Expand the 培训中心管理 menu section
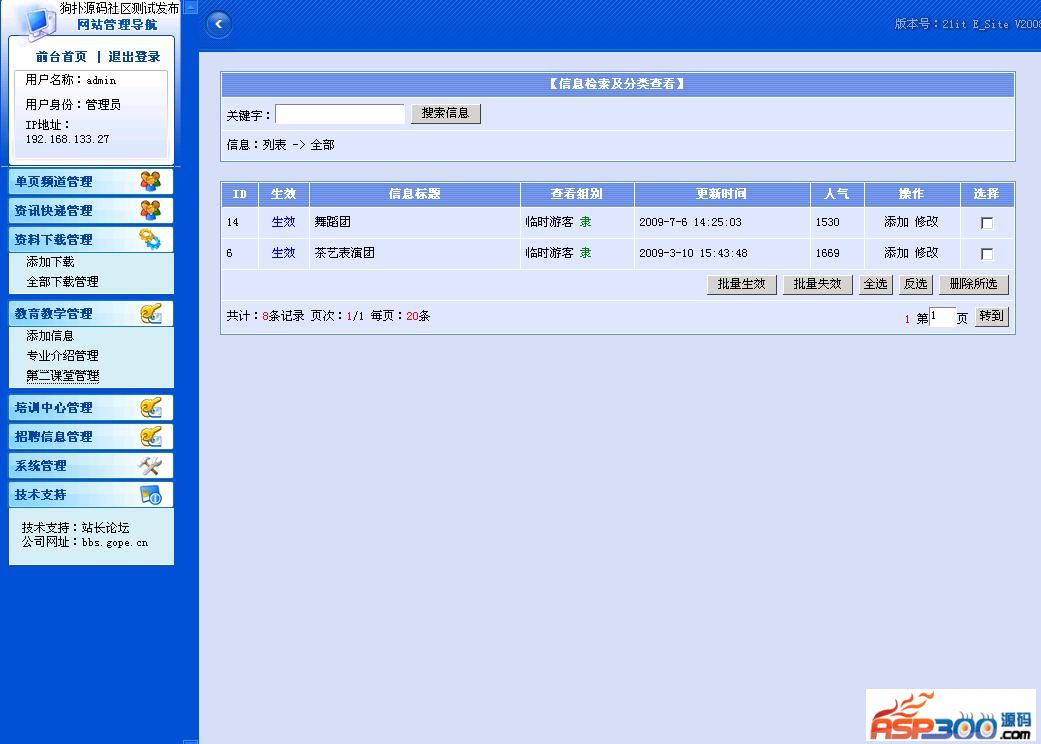 point(54,408)
